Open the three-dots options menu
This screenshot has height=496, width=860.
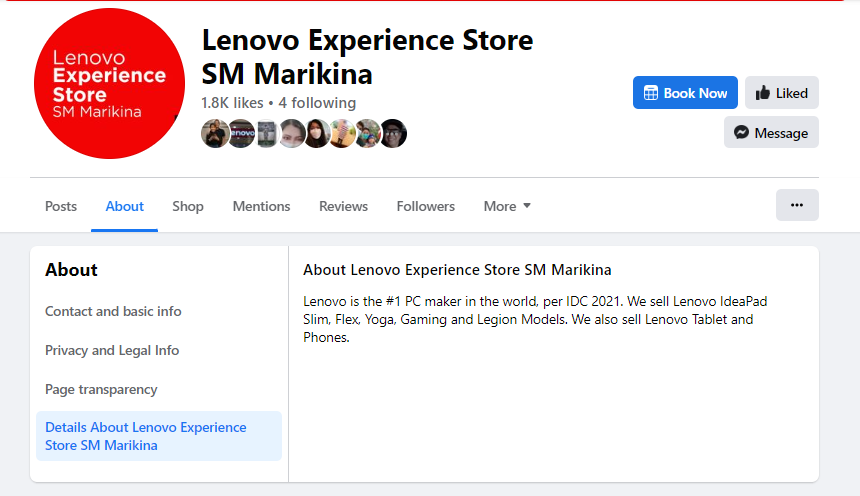point(797,205)
